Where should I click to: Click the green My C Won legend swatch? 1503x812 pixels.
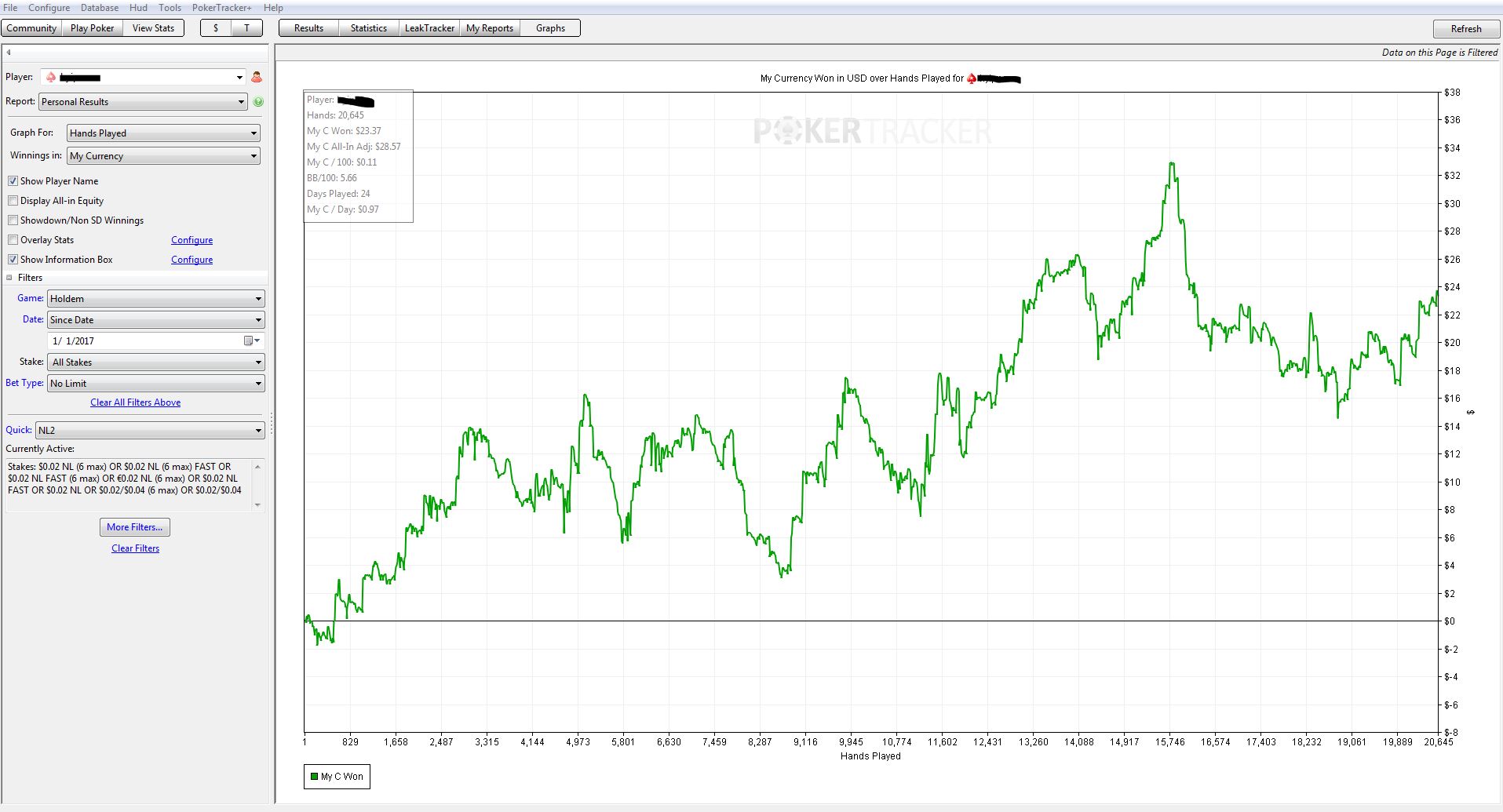coord(314,777)
